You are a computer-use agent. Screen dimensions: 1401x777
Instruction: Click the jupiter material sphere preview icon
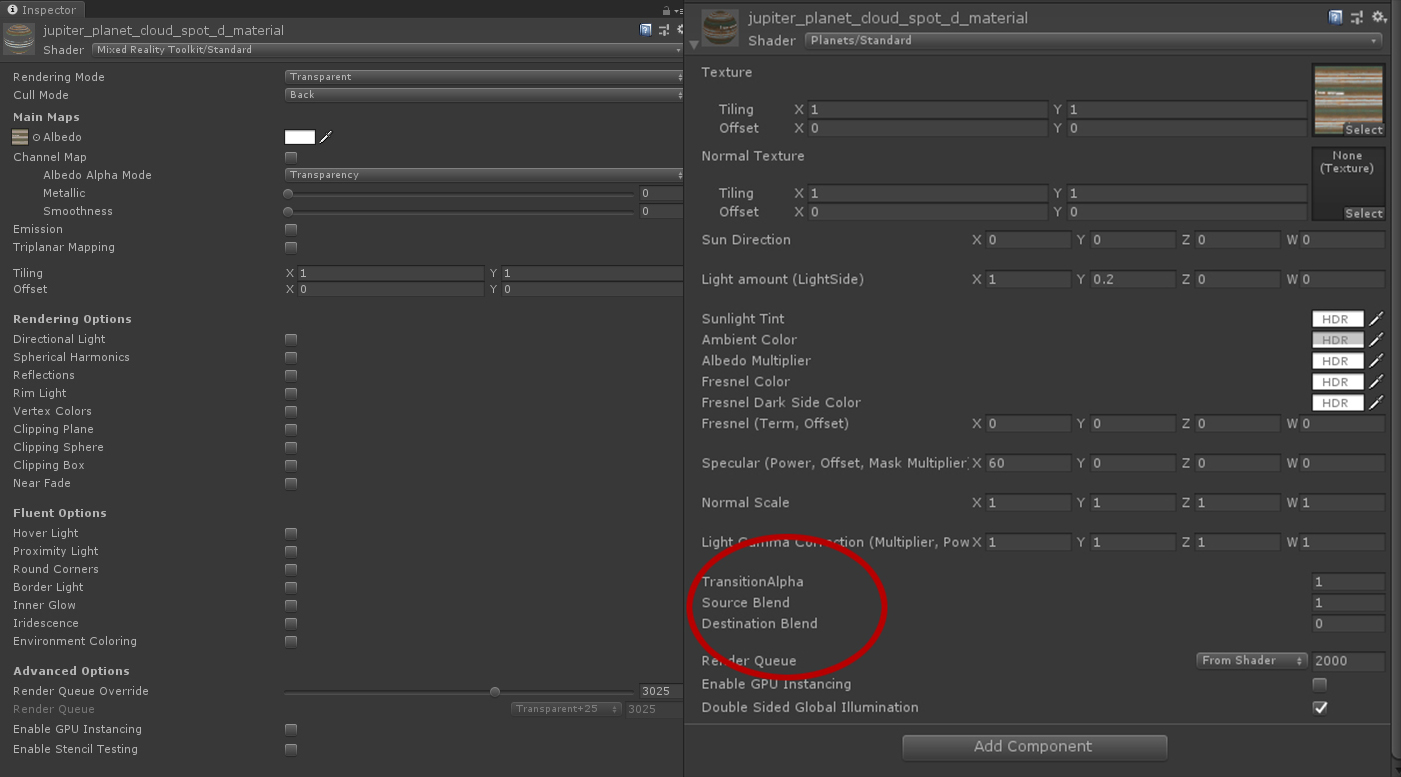719,28
